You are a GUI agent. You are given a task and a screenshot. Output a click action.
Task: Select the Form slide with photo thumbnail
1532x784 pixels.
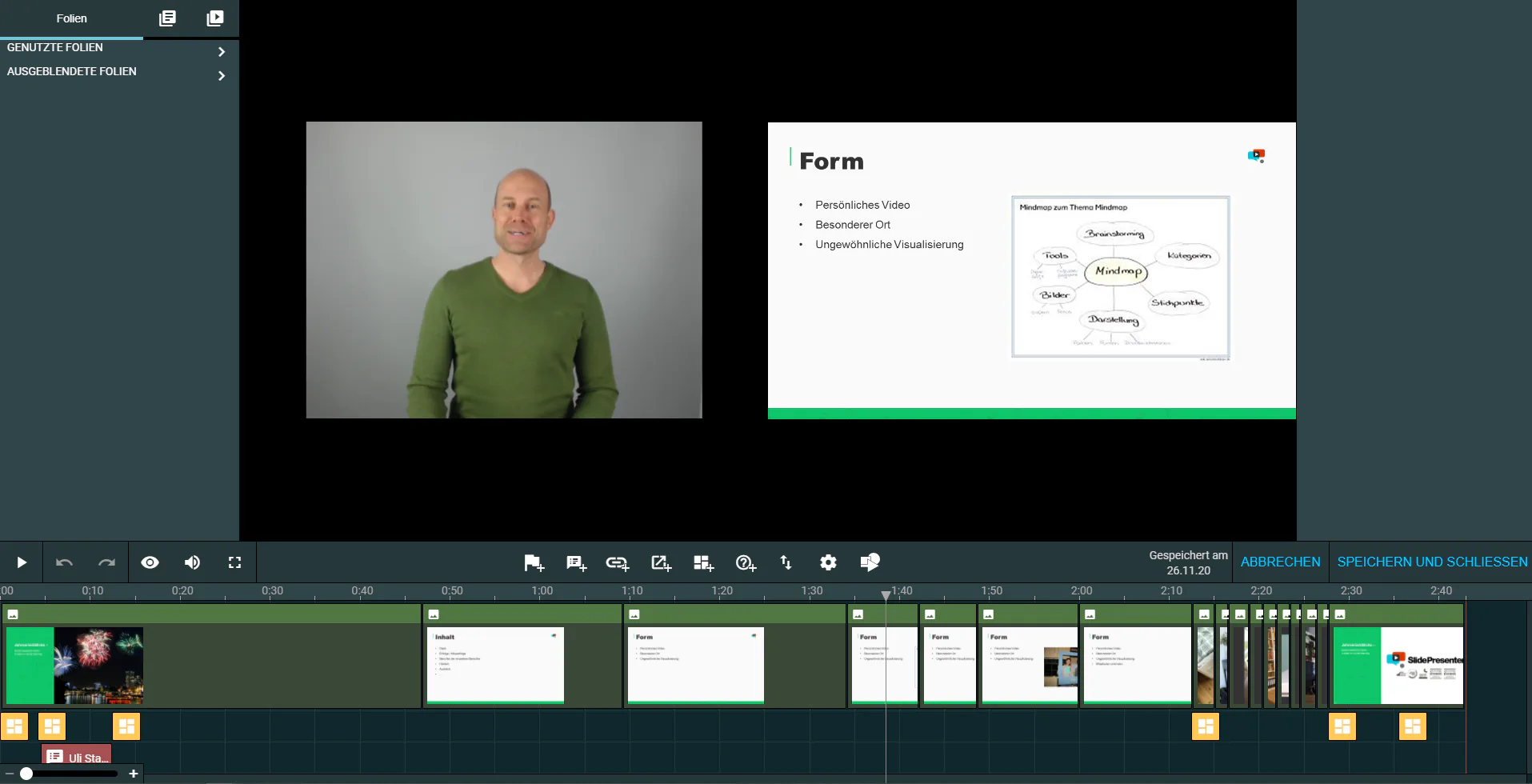click(1030, 666)
